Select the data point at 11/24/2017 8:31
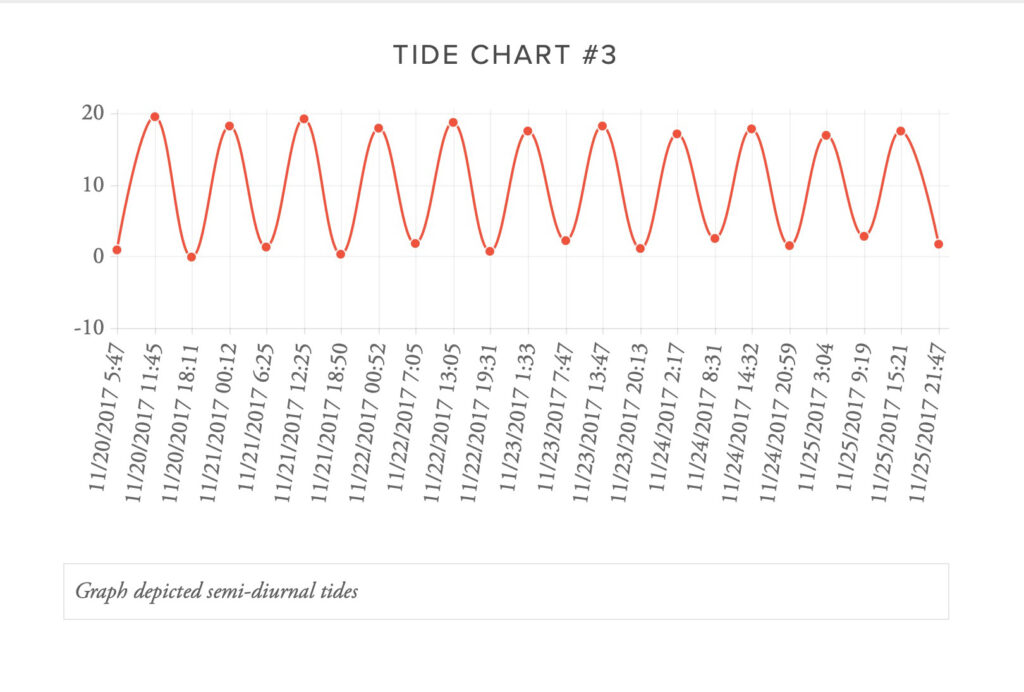The height and width of the screenshot is (692, 1024). 715,238
